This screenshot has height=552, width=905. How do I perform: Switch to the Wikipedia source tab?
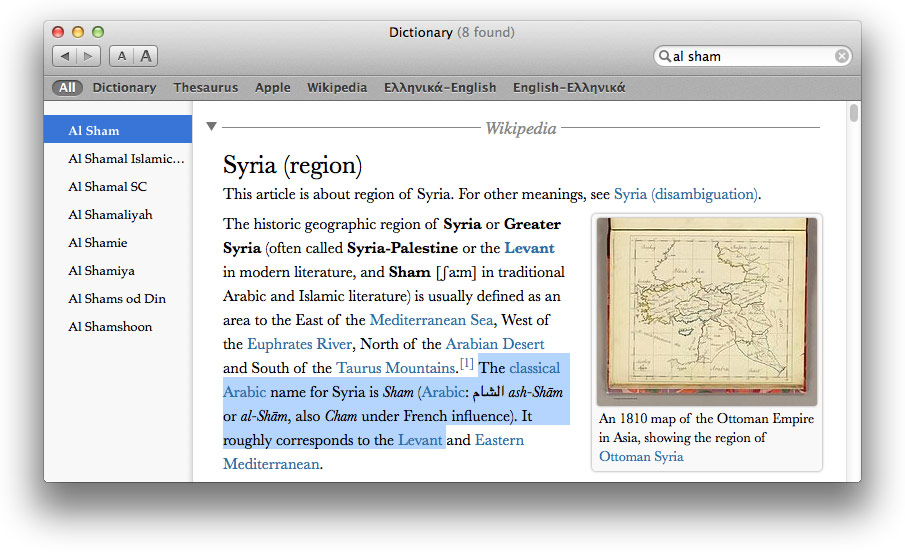[x=336, y=87]
